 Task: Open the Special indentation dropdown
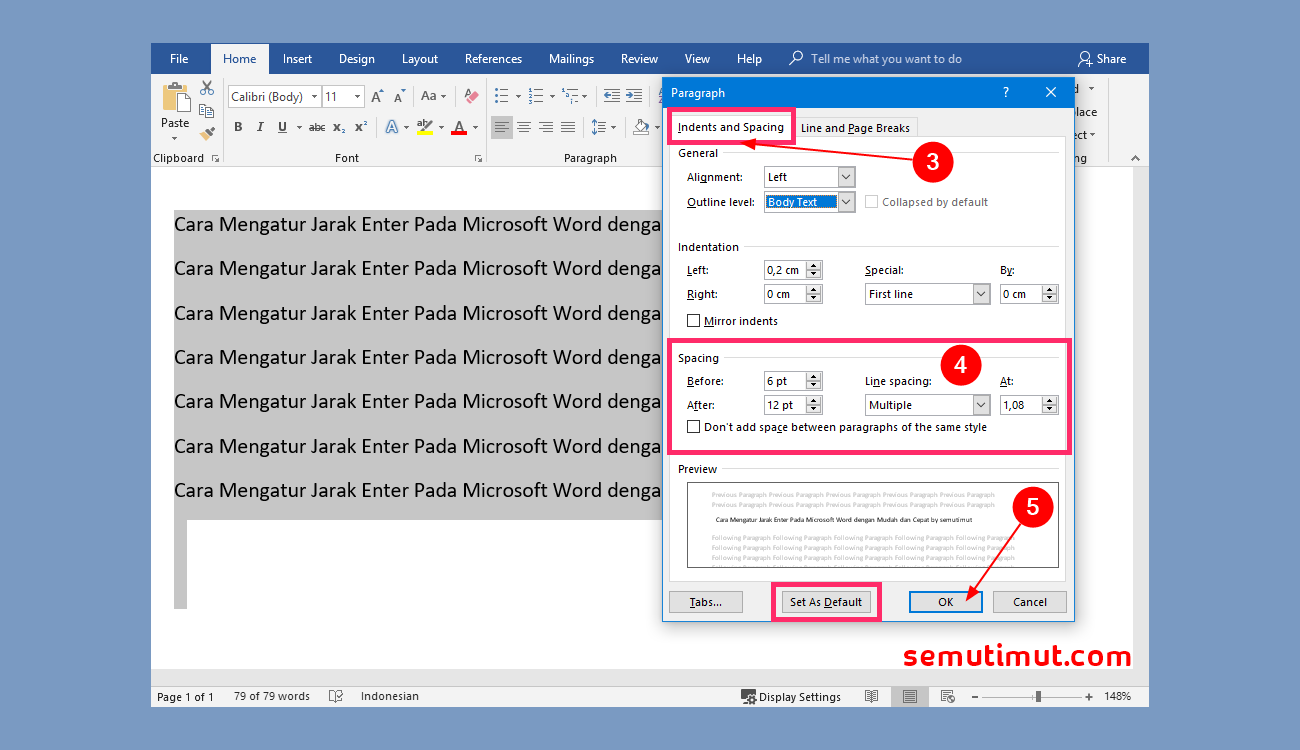(981, 294)
